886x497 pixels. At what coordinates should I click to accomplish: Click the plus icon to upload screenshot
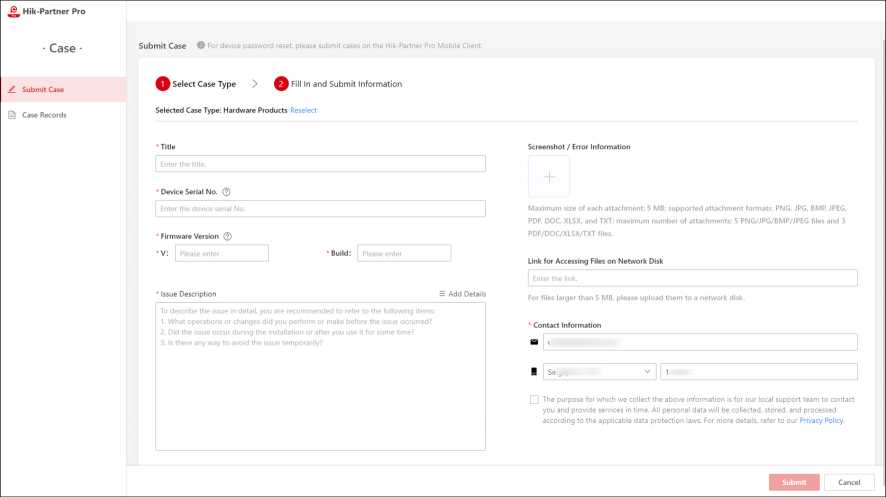549,176
